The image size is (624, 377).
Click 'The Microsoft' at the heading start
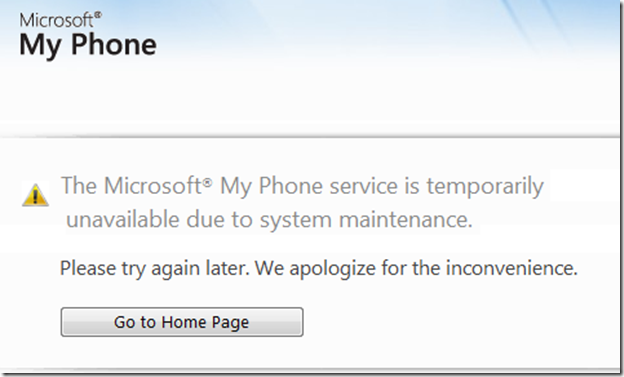click(x=131, y=186)
